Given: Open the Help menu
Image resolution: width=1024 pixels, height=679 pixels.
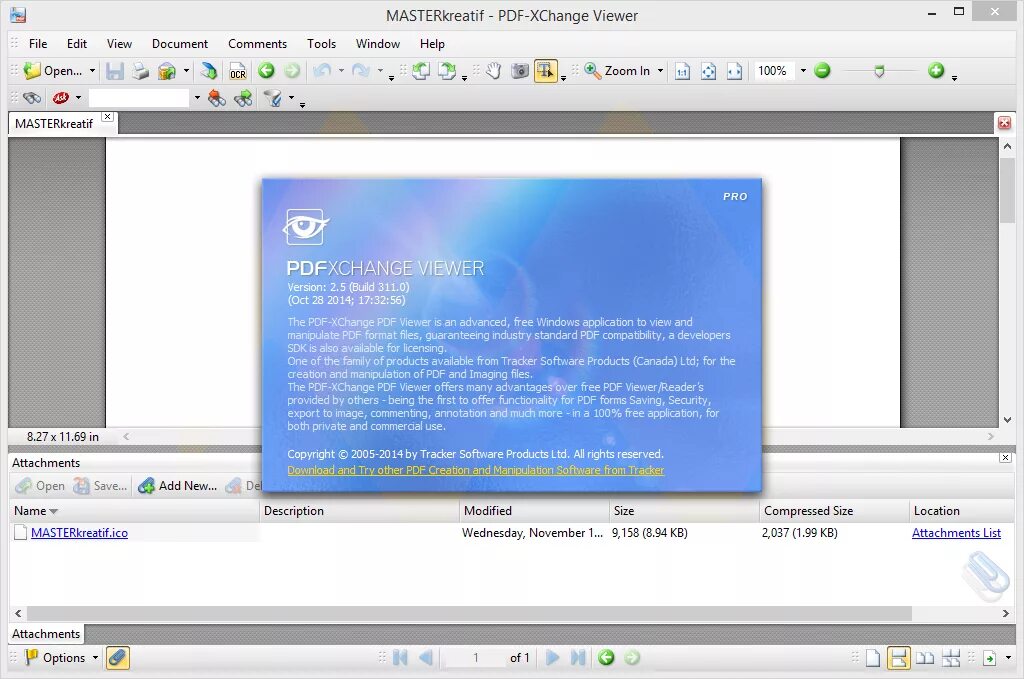Looking at the screenshot, I should click(432, 44).
